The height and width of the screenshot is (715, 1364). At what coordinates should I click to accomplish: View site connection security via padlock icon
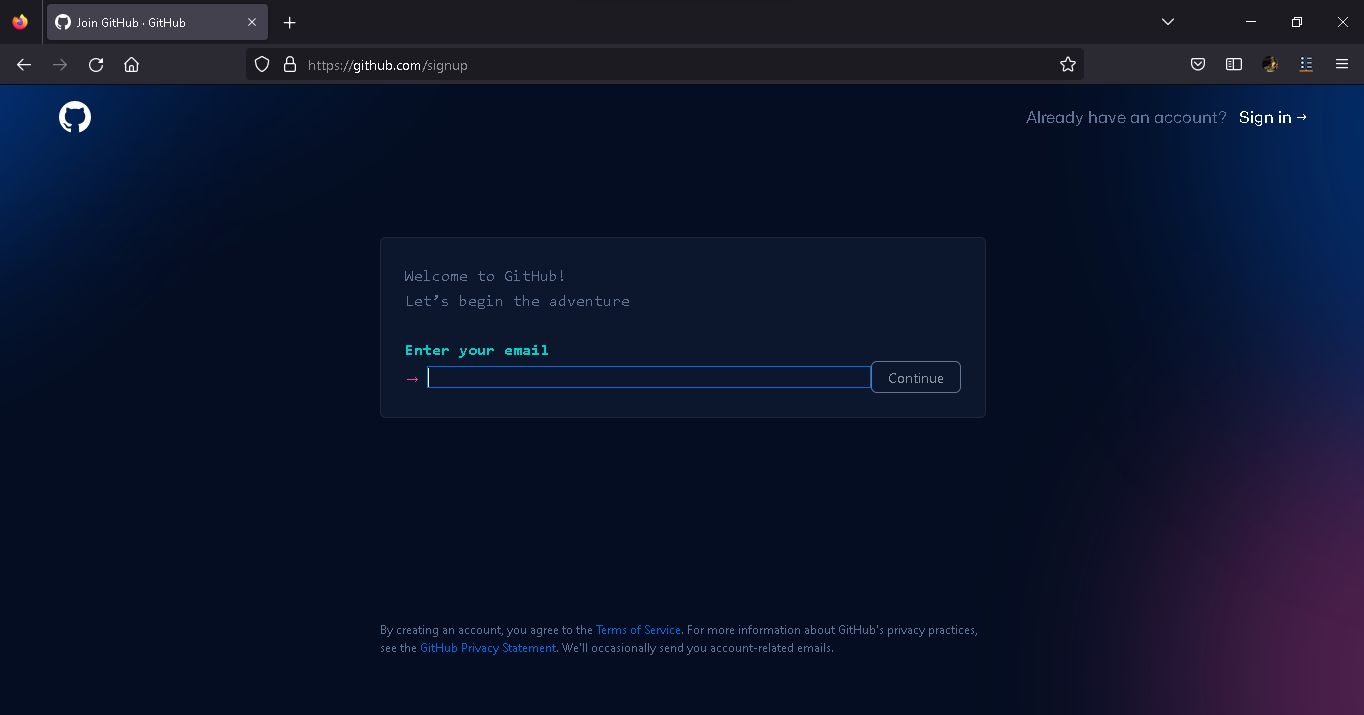290,64
